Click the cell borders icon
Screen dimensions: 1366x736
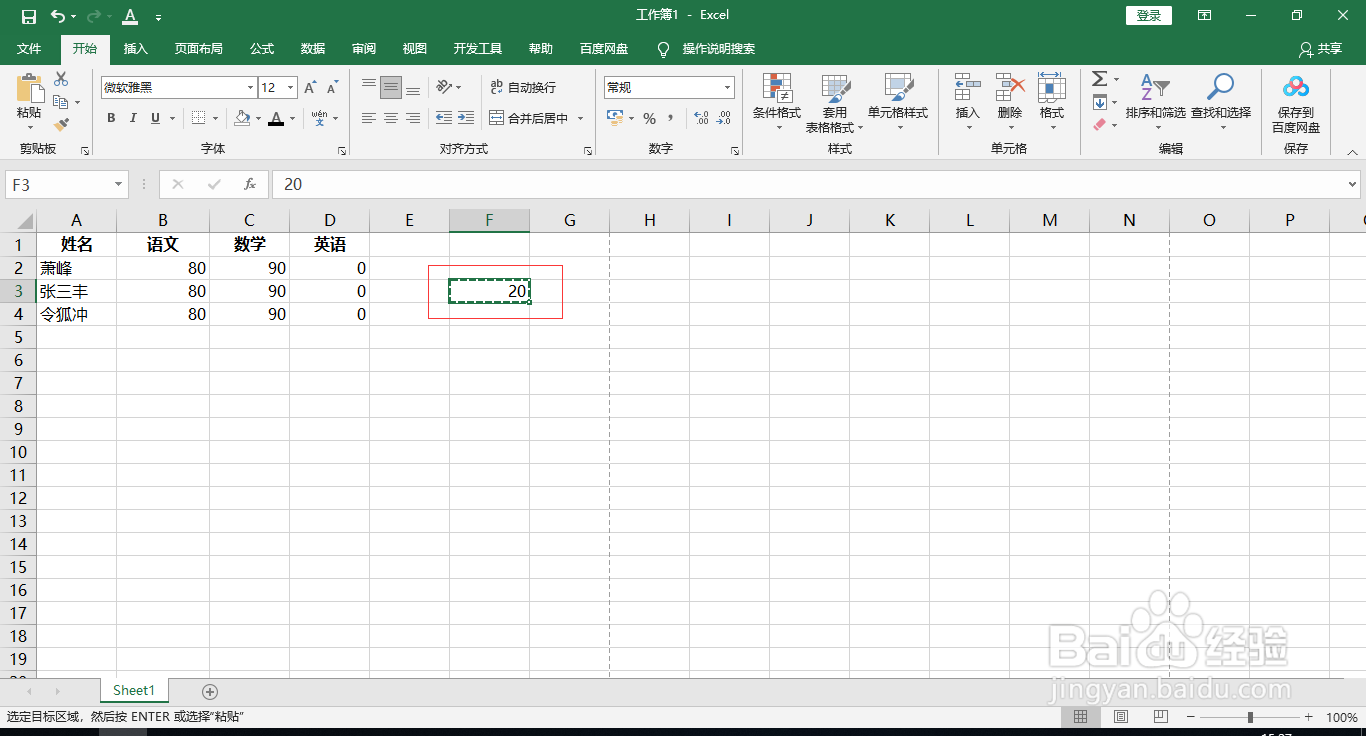(198, 118)
